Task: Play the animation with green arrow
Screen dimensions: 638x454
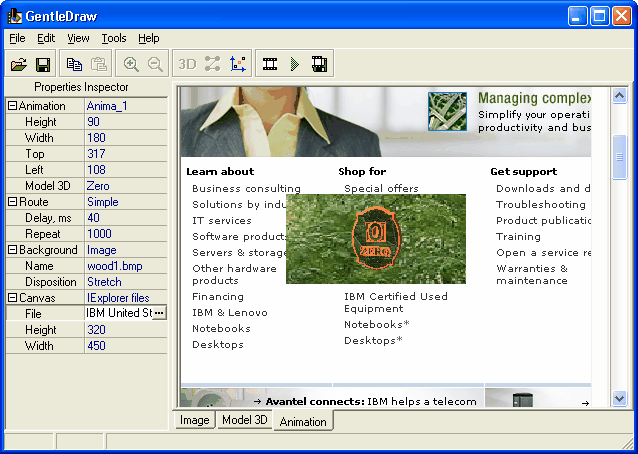Action: pyautogui.click(x=295, y=64)
